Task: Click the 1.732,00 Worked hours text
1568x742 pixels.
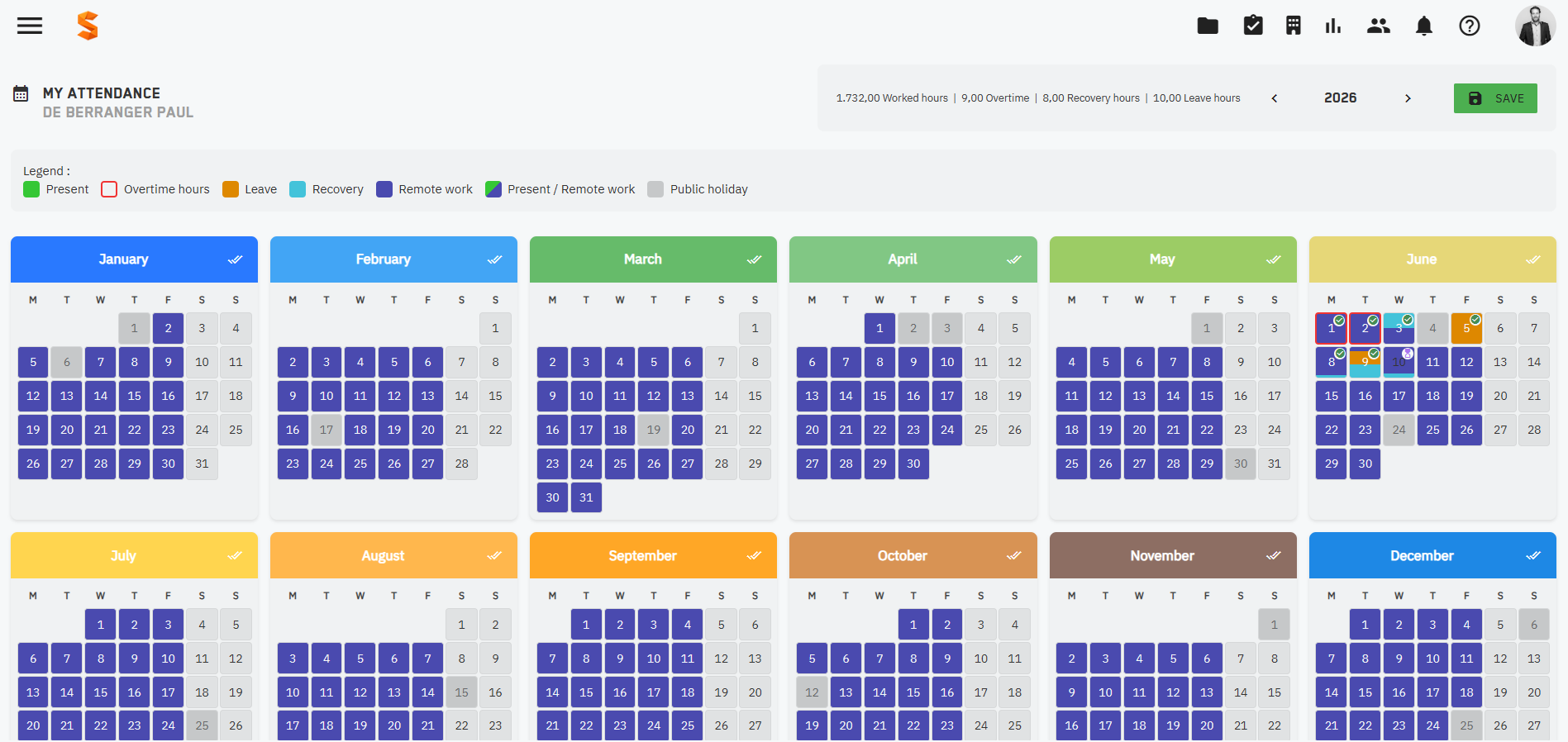Action: (892, 98)
